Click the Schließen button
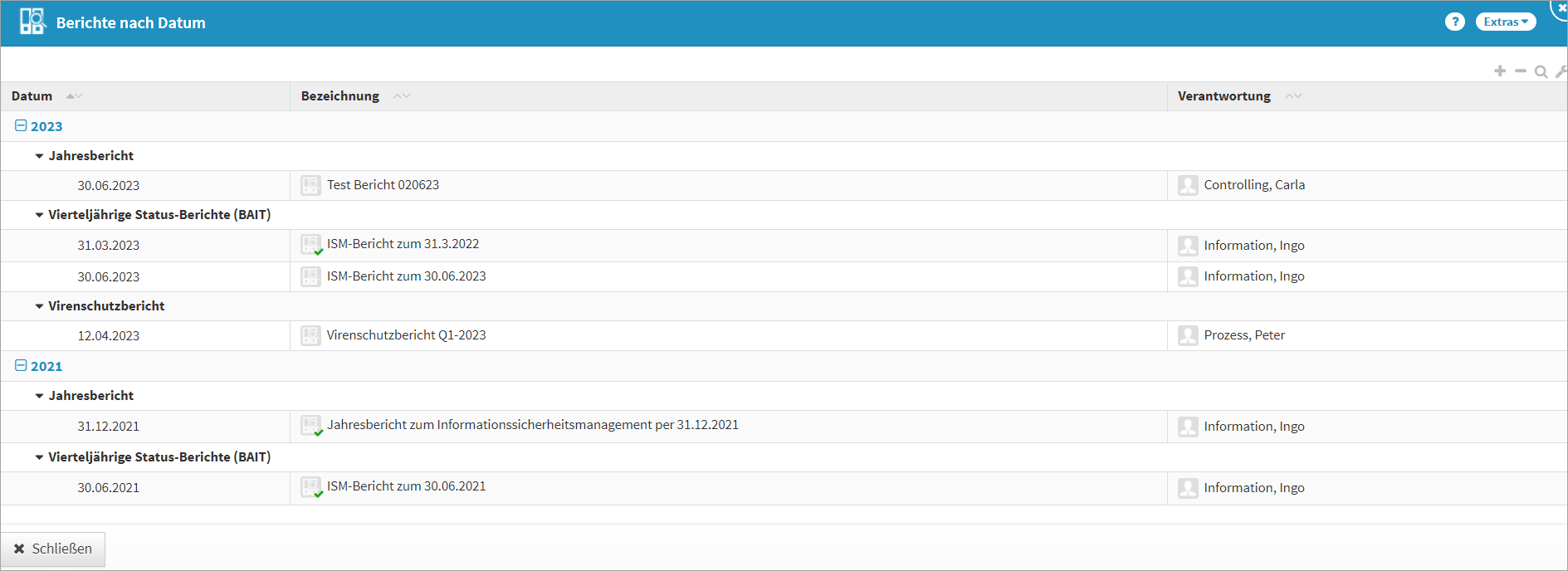Screen dimensions: 1568x571 pos(53,549)
